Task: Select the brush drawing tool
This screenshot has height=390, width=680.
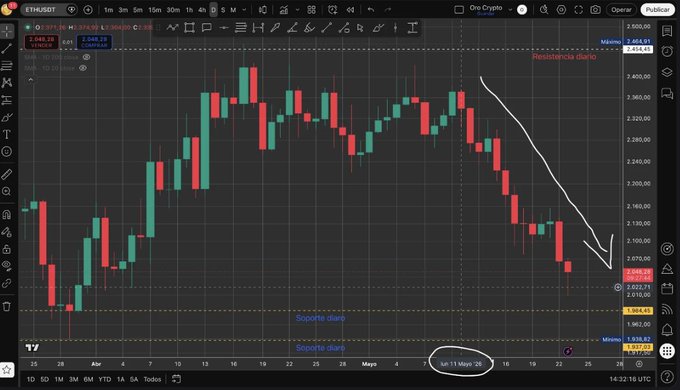Action: click(7, 117)
